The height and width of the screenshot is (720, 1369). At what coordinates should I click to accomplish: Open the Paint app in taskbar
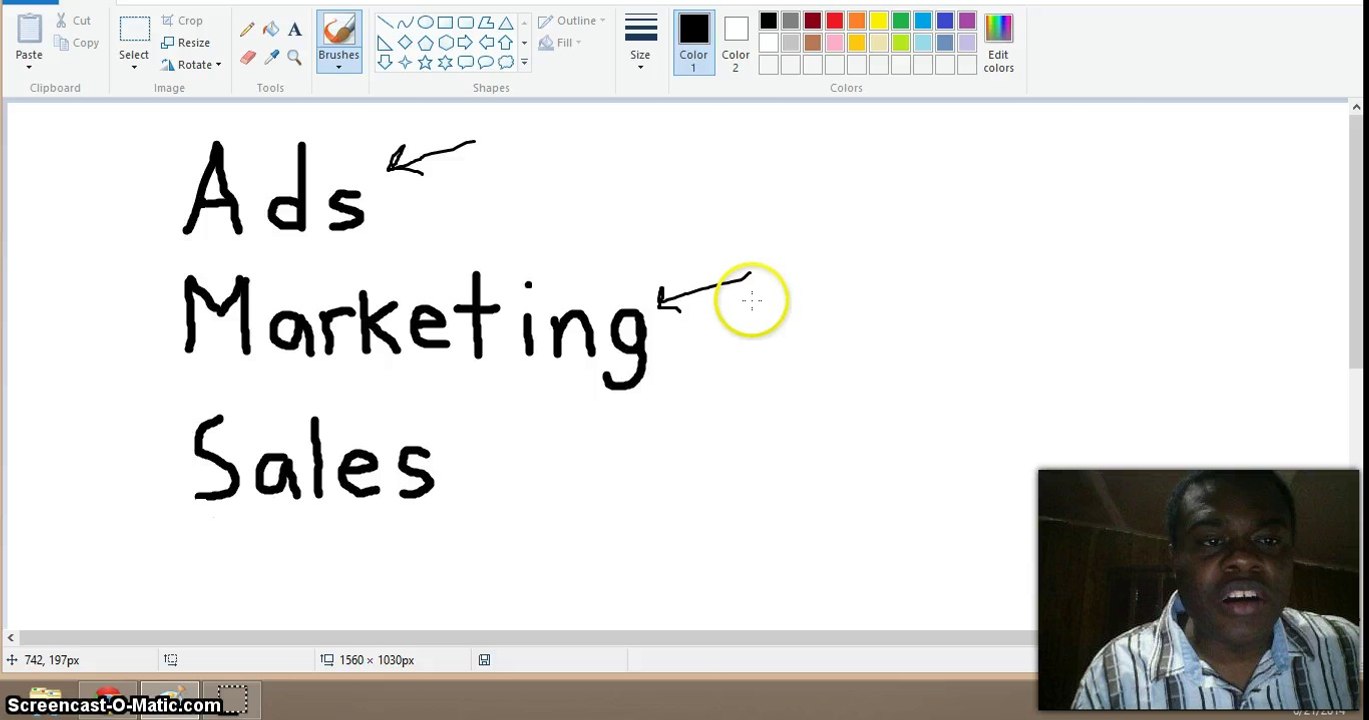pyautogui.click(x=170, y=698)
